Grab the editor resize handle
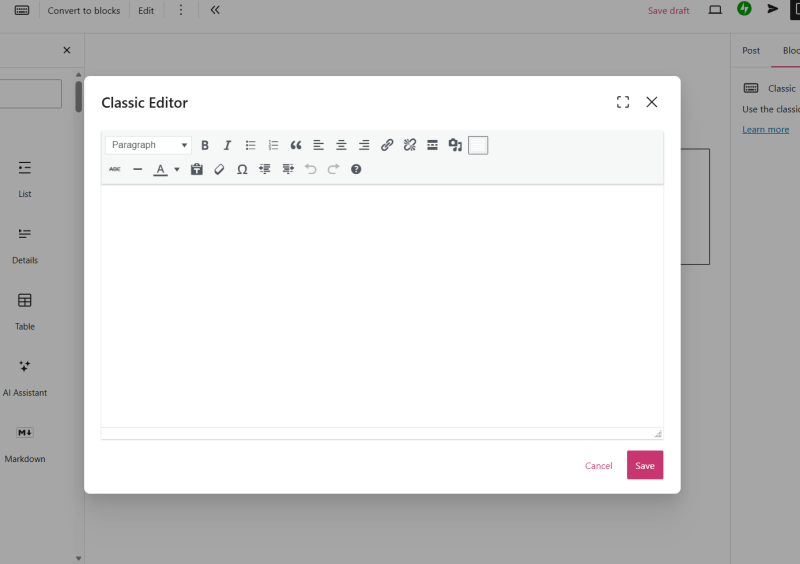 658,433
